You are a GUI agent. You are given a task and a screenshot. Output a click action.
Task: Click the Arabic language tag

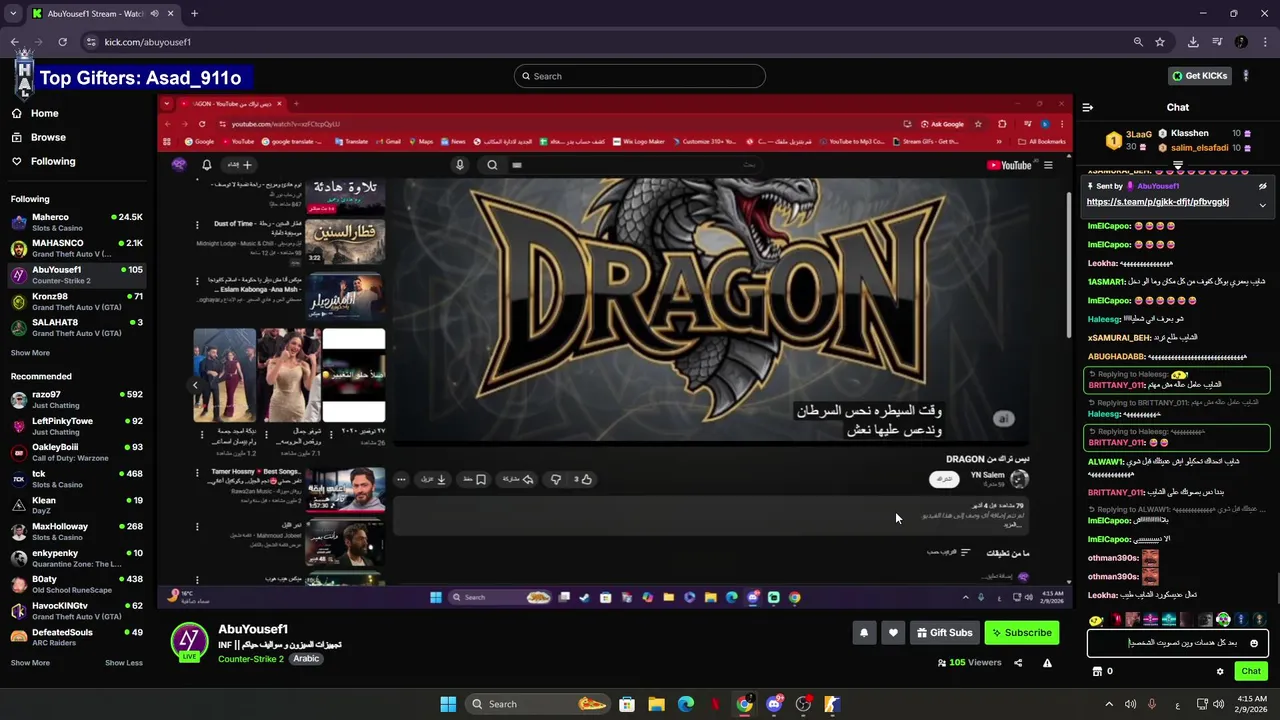point(306,659)
